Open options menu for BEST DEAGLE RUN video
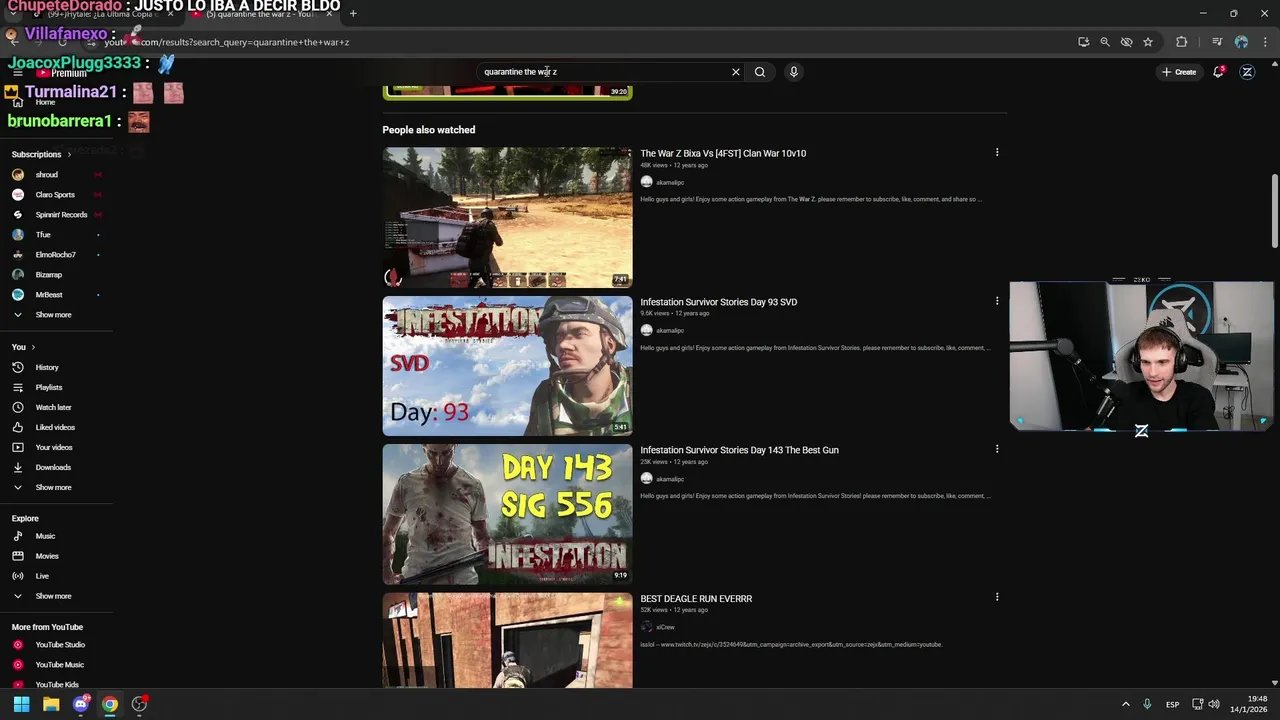This screenshot has width=1280, height=720. click(x=997, y=598)
